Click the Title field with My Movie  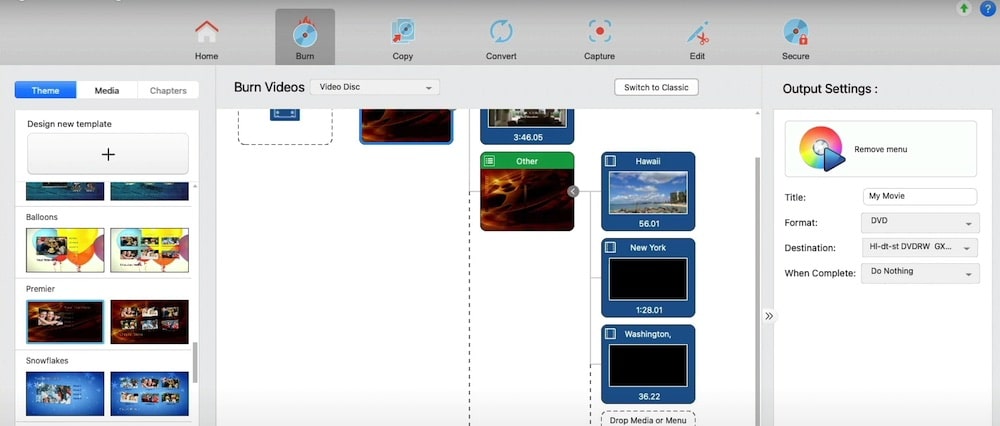[919, 197]
